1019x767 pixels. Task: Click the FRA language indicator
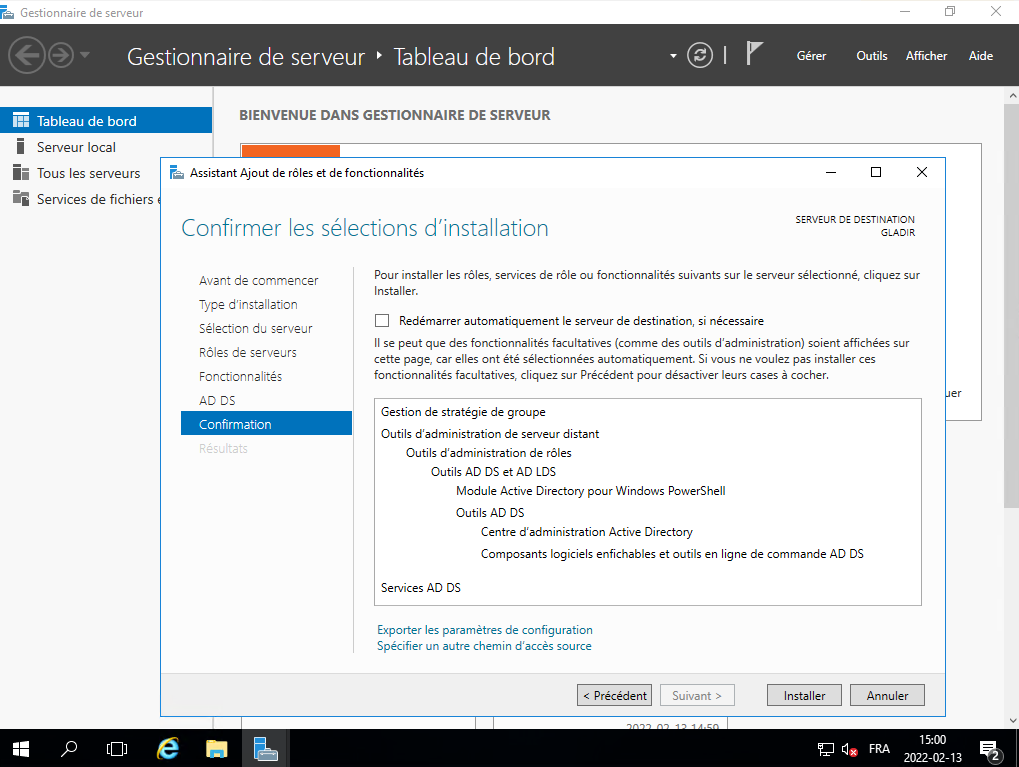pyautogui.click(x=879, y=749)
